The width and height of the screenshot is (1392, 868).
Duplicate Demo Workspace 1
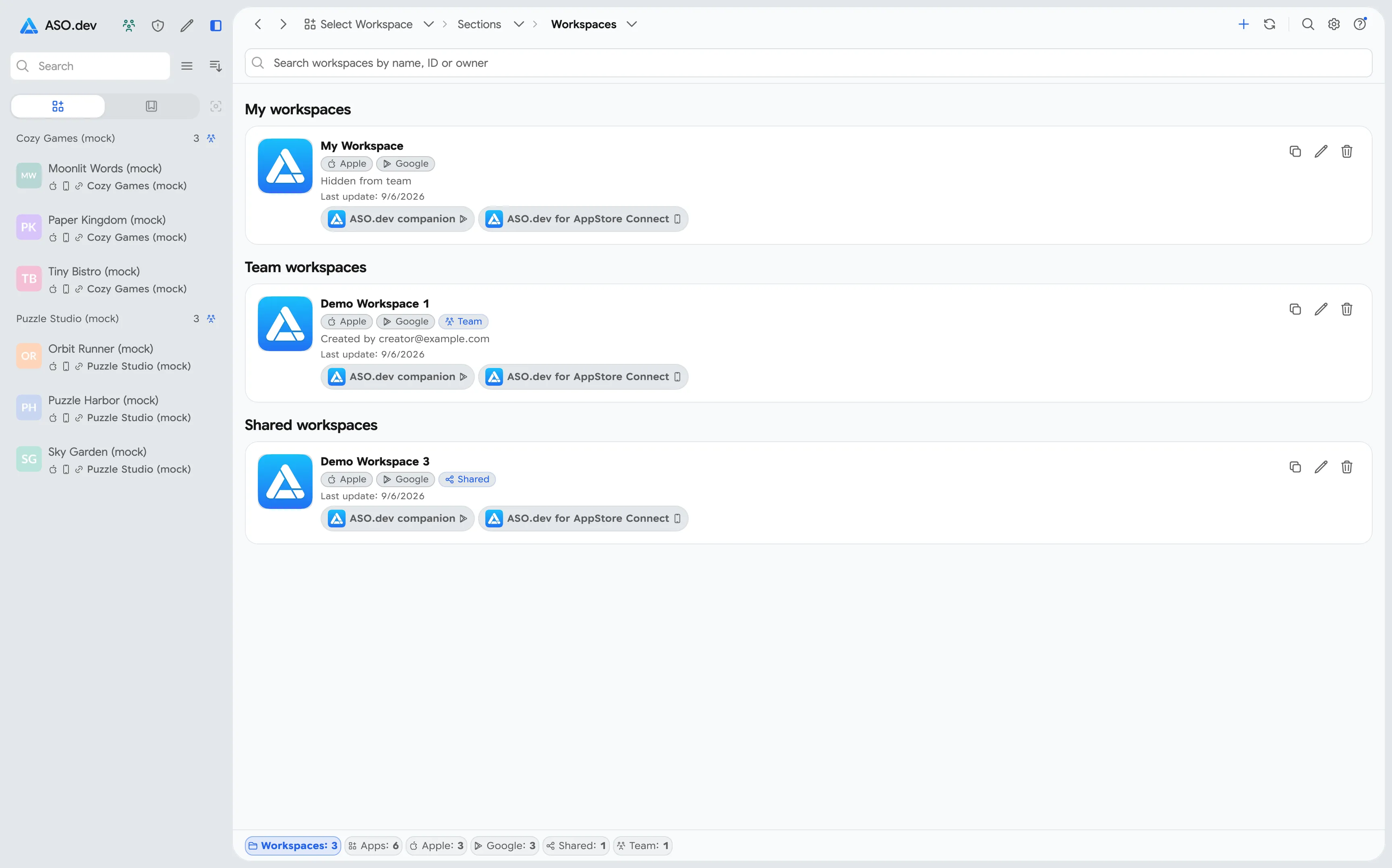pyautogui.click(x=1295, y=310)
